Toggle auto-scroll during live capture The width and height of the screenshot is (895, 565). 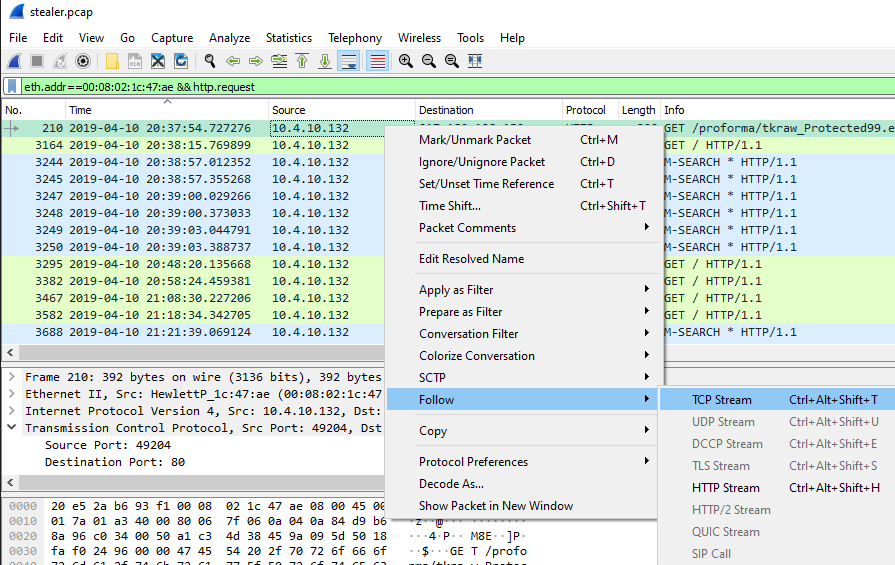[349, 61]
